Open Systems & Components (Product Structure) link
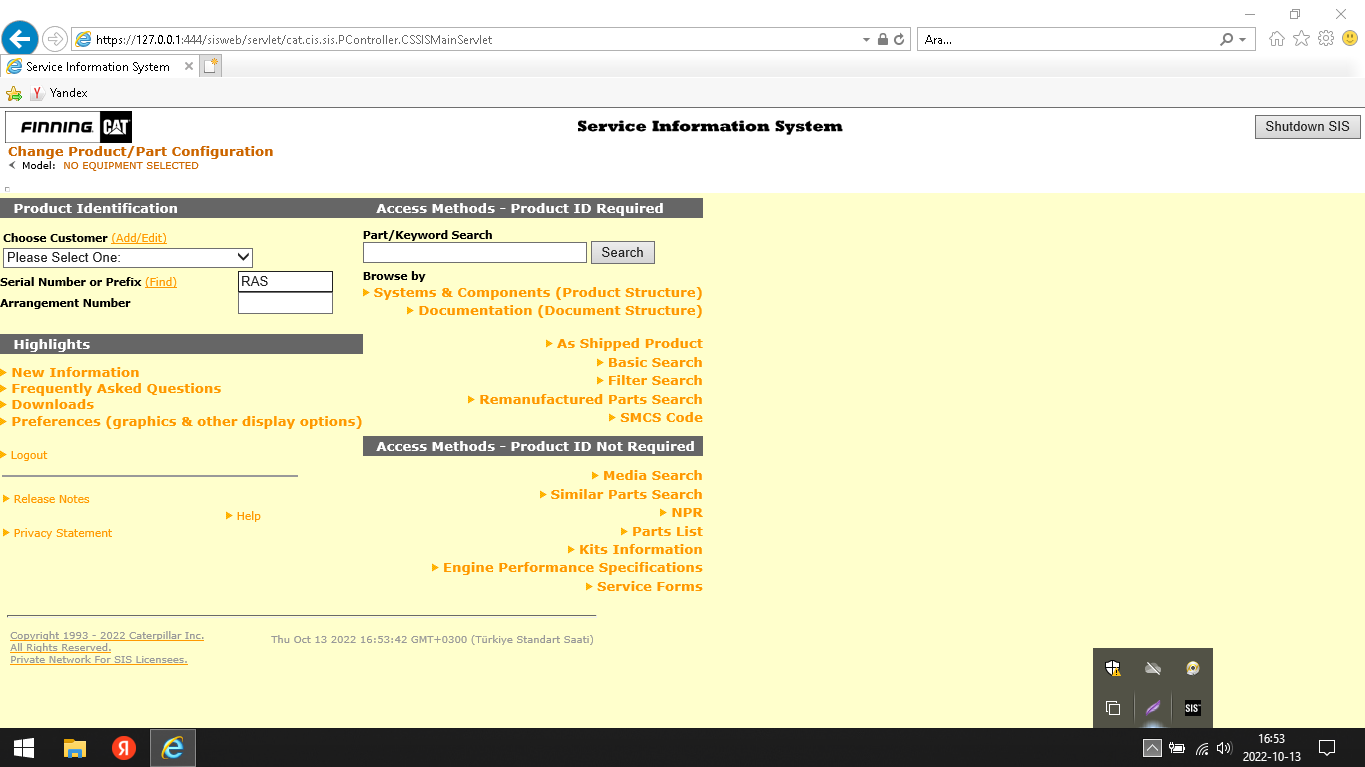 click(537, 293)
